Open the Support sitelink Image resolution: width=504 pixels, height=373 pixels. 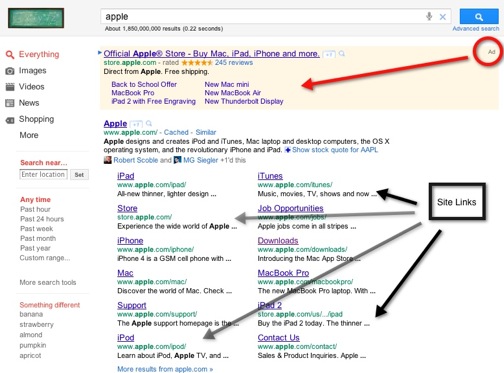tap(132, 305)
